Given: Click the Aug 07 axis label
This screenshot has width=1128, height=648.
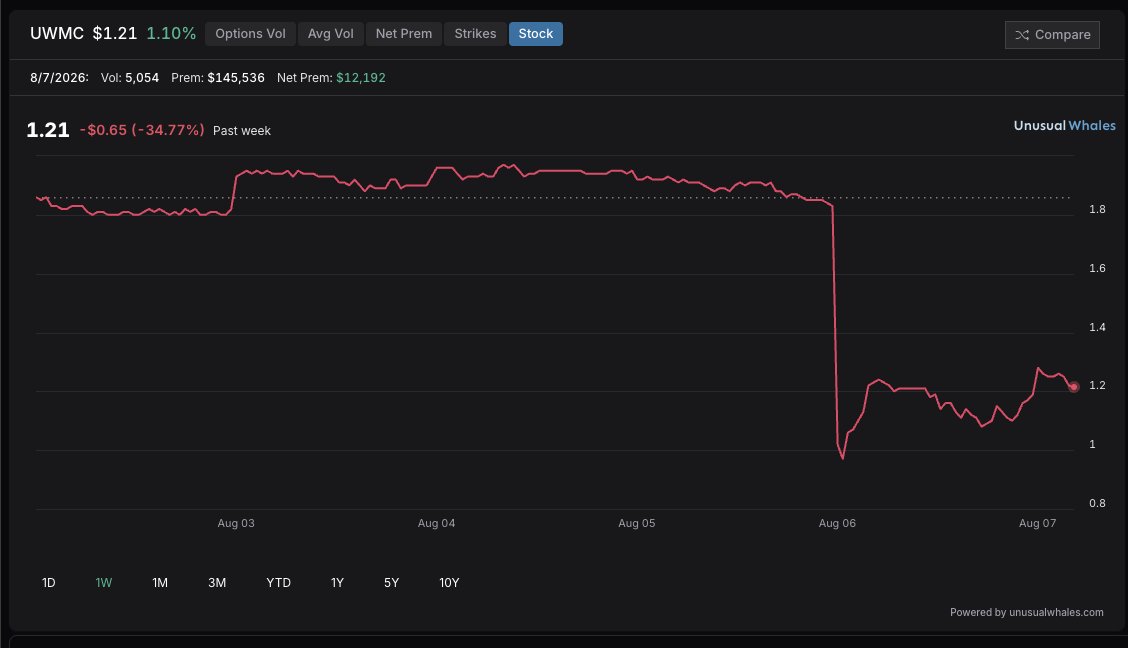Looking at the screenshot, I should [1037, 524].
